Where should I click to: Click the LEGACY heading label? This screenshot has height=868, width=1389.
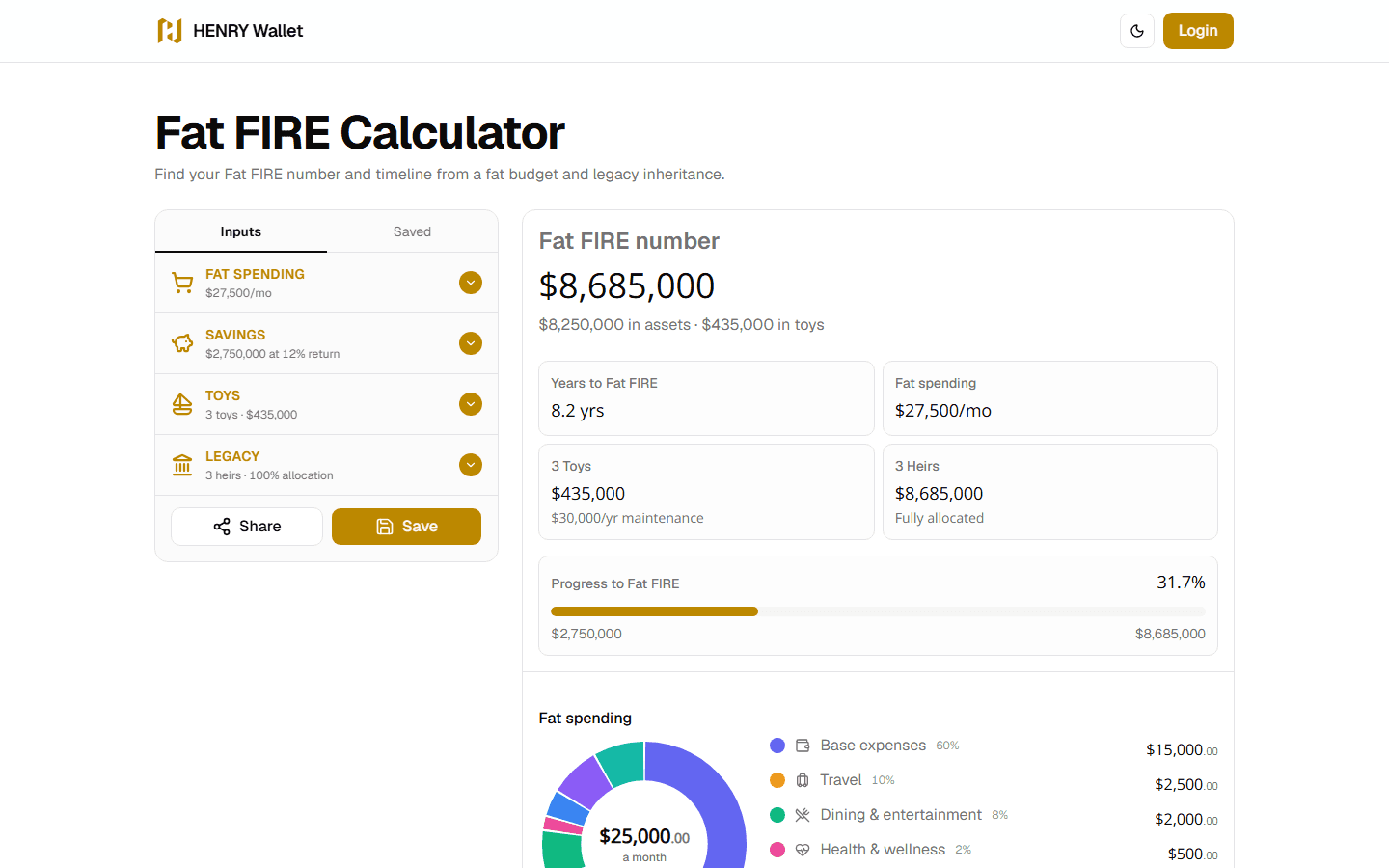[x=232, y=456]
